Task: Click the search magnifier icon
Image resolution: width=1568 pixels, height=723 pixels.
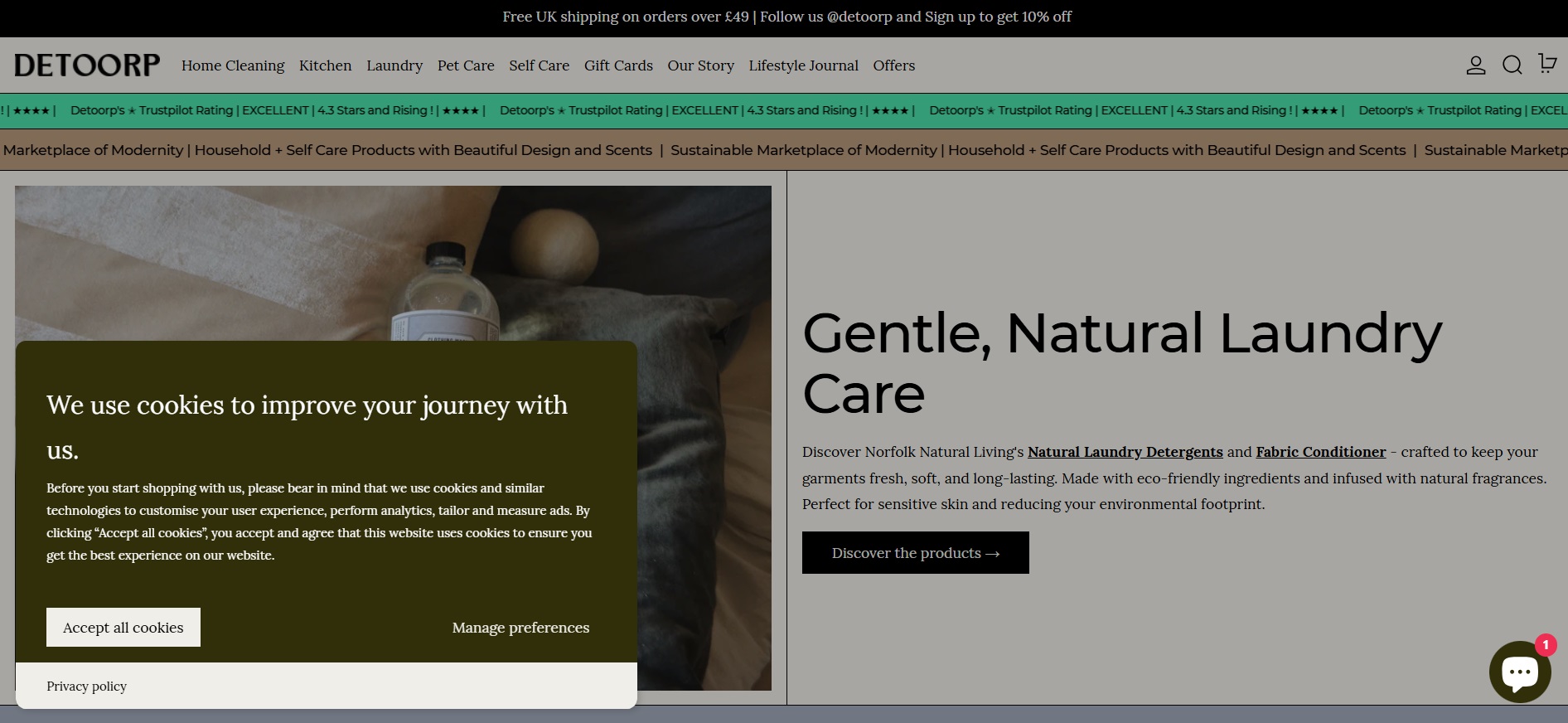Action: point(1512,66)
